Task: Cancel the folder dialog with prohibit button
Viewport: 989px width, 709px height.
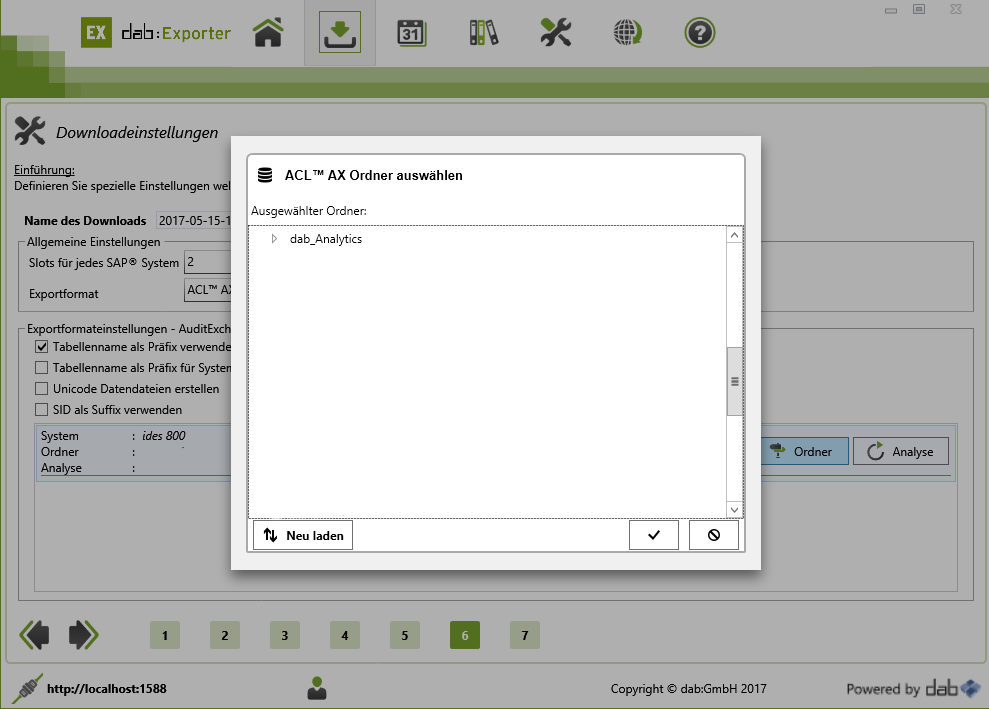Action: click(714, 535)
